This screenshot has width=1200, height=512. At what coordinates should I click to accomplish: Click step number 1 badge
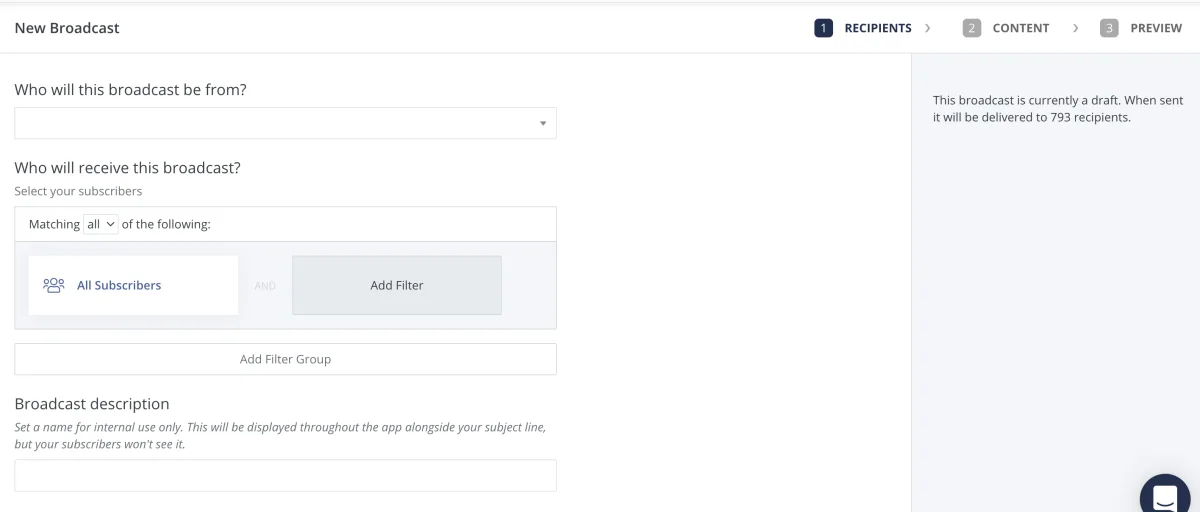(x=824, y=28)
